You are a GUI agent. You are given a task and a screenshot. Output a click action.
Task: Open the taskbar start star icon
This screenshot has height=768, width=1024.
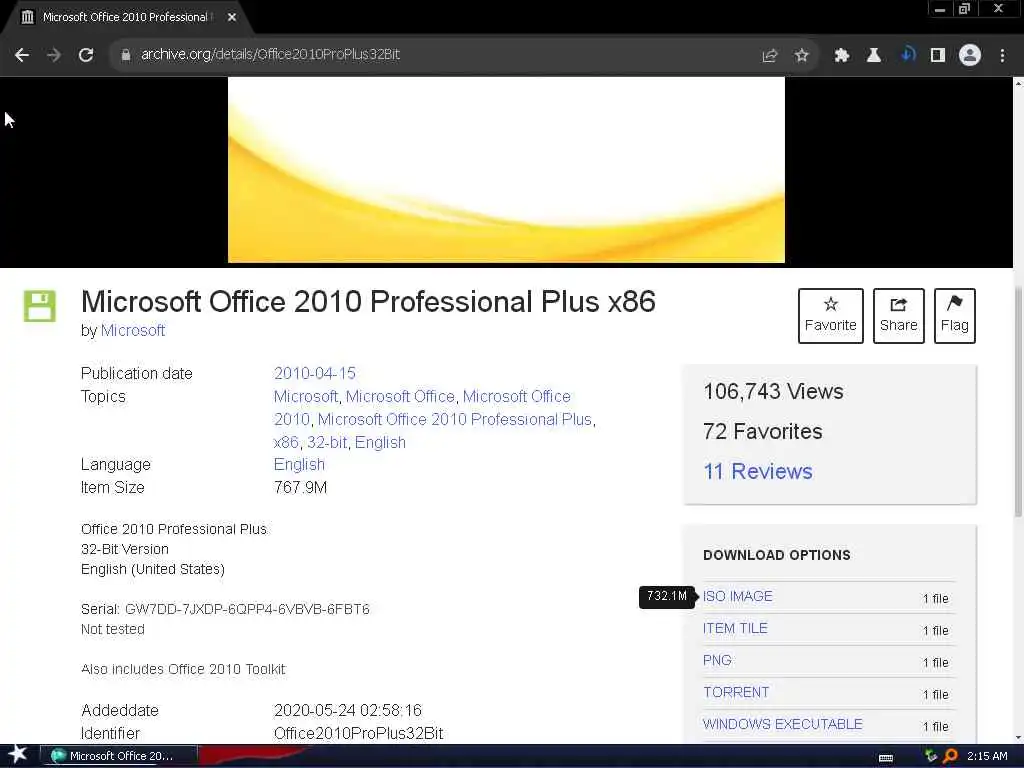tap(17, 755)
